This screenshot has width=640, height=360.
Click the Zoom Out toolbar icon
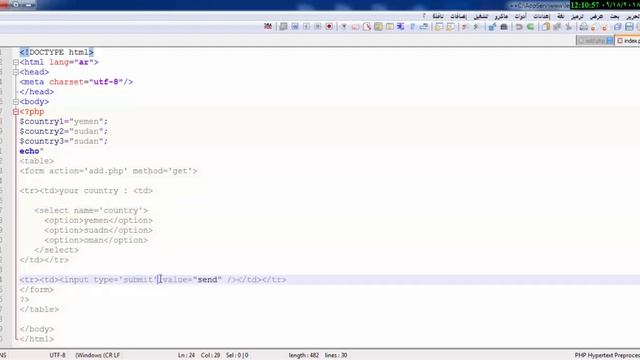pos(464,27)
